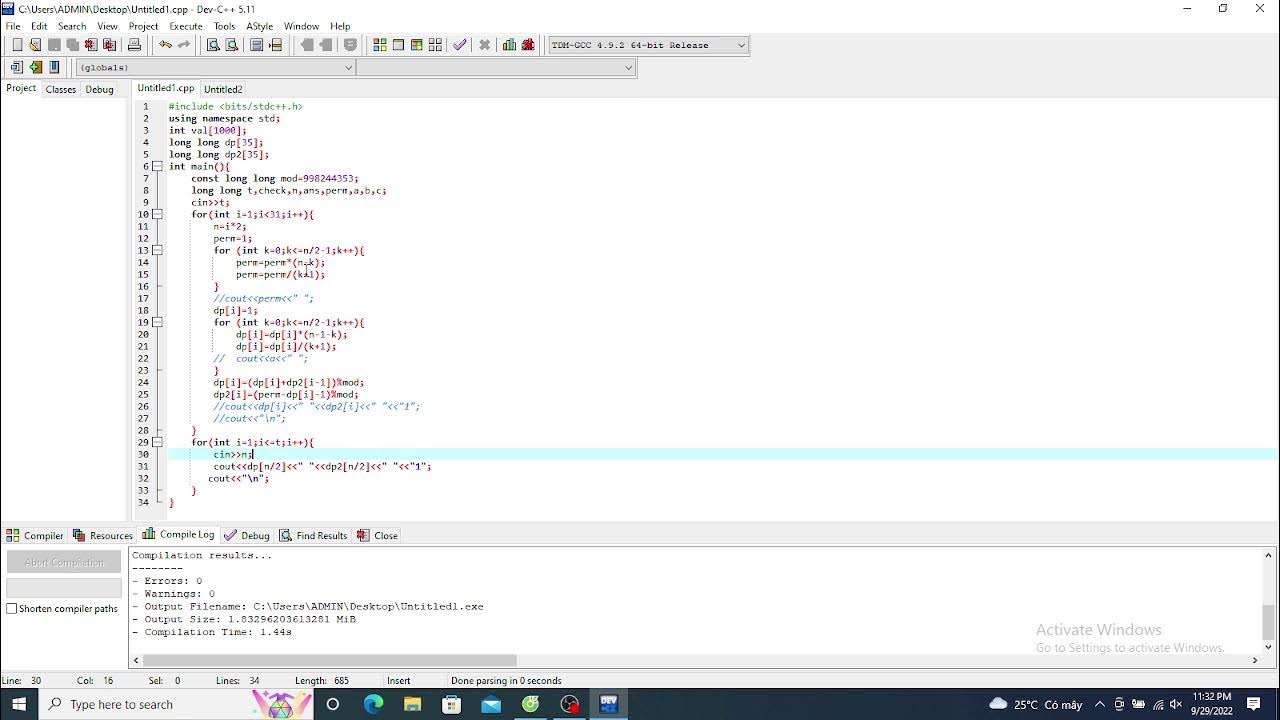
Task: Open Profile Analysis chart icon
Action: point(510,45)
